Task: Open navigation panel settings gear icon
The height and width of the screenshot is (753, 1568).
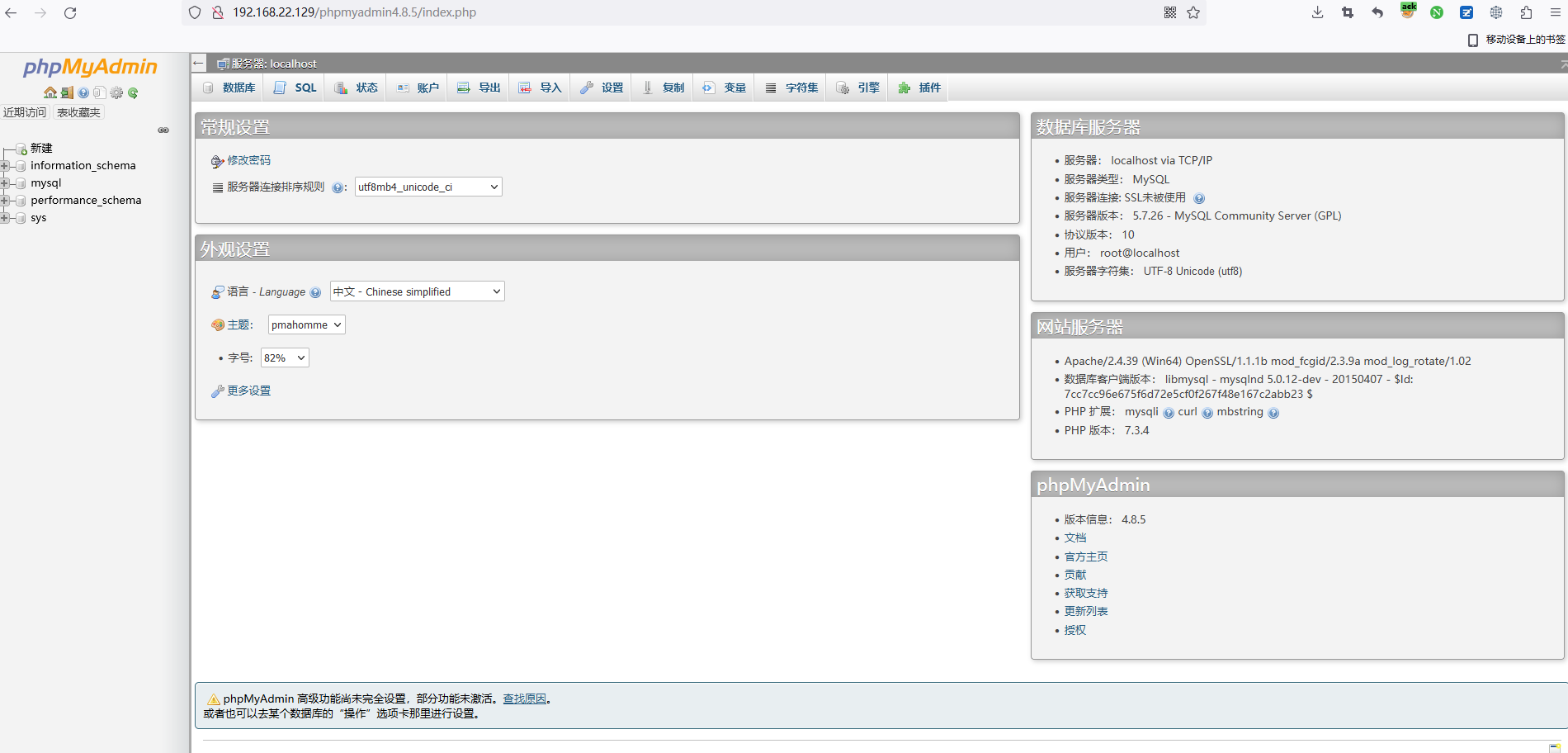Action: click(x=116, y=92)
